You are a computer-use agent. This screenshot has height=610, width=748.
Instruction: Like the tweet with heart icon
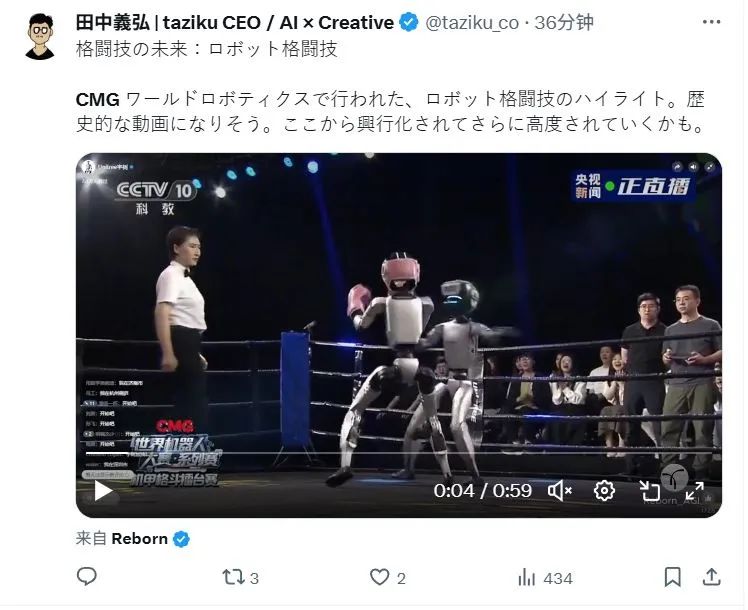pos(380,577)
